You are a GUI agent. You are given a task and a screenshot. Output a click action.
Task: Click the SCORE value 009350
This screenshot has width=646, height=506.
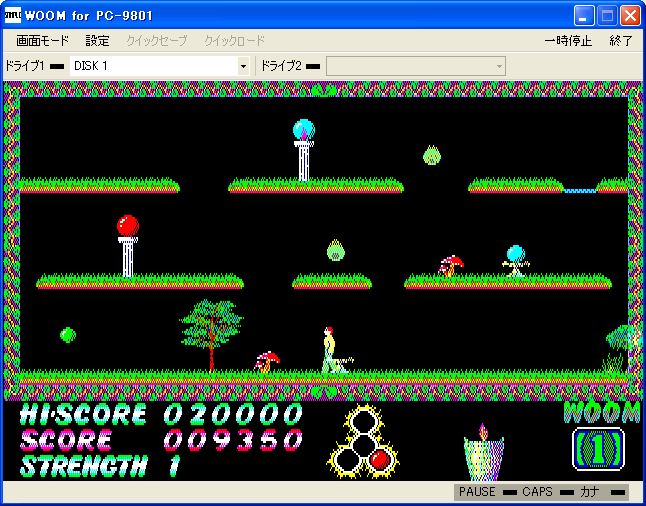pos(233,440)
